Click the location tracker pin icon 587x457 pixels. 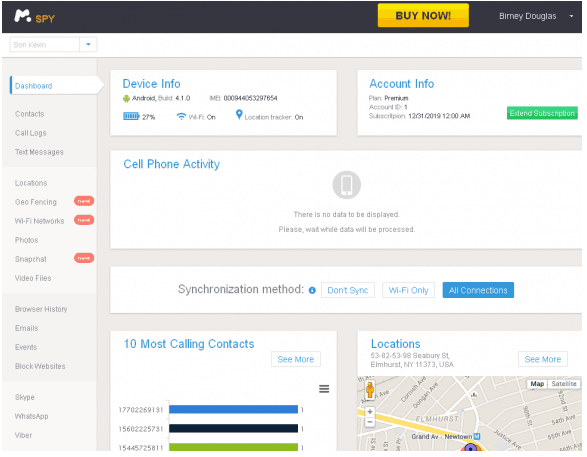(x=239, y=115)
